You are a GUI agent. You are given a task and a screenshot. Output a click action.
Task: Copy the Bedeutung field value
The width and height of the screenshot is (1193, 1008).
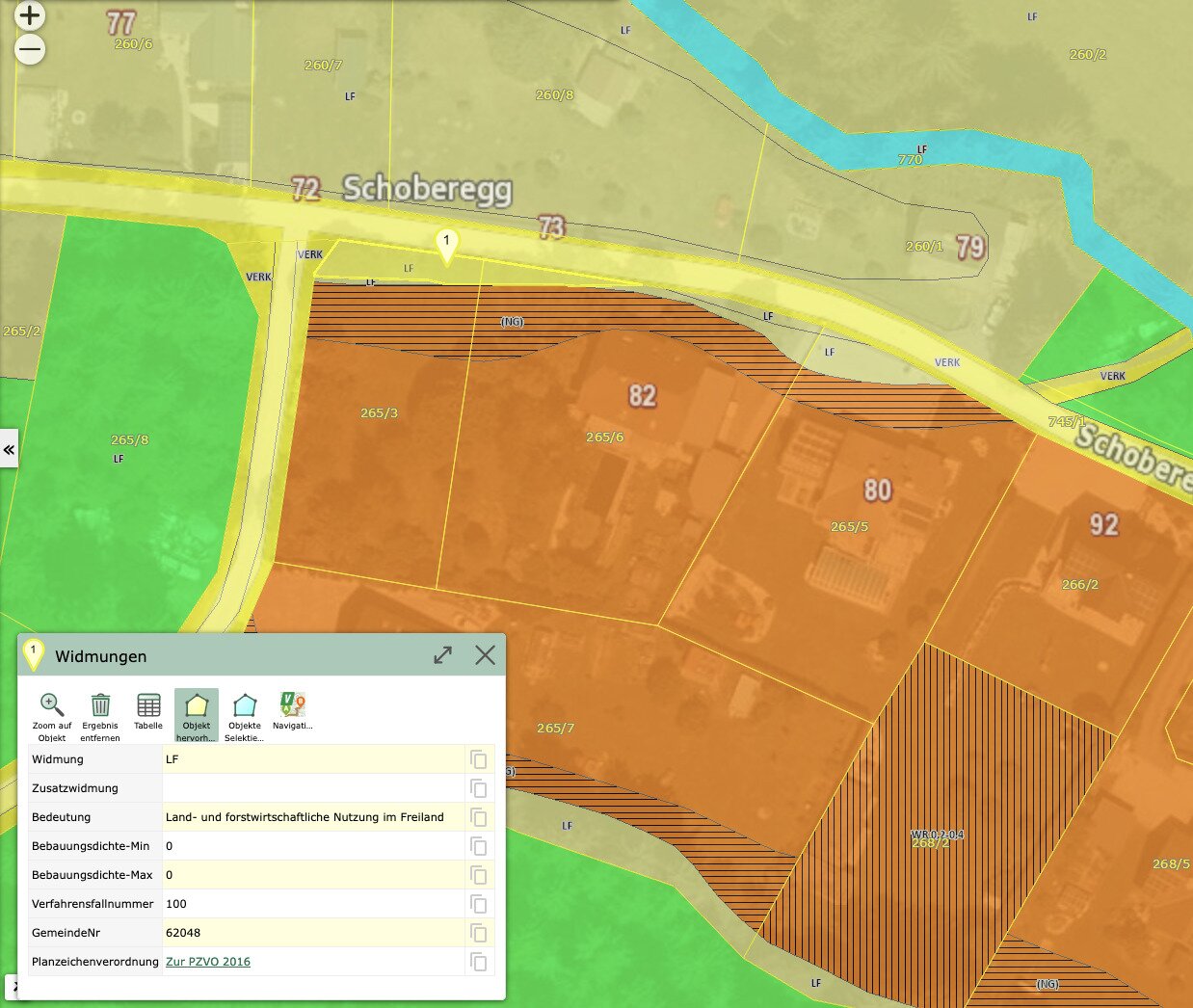(x=479, y=817)
